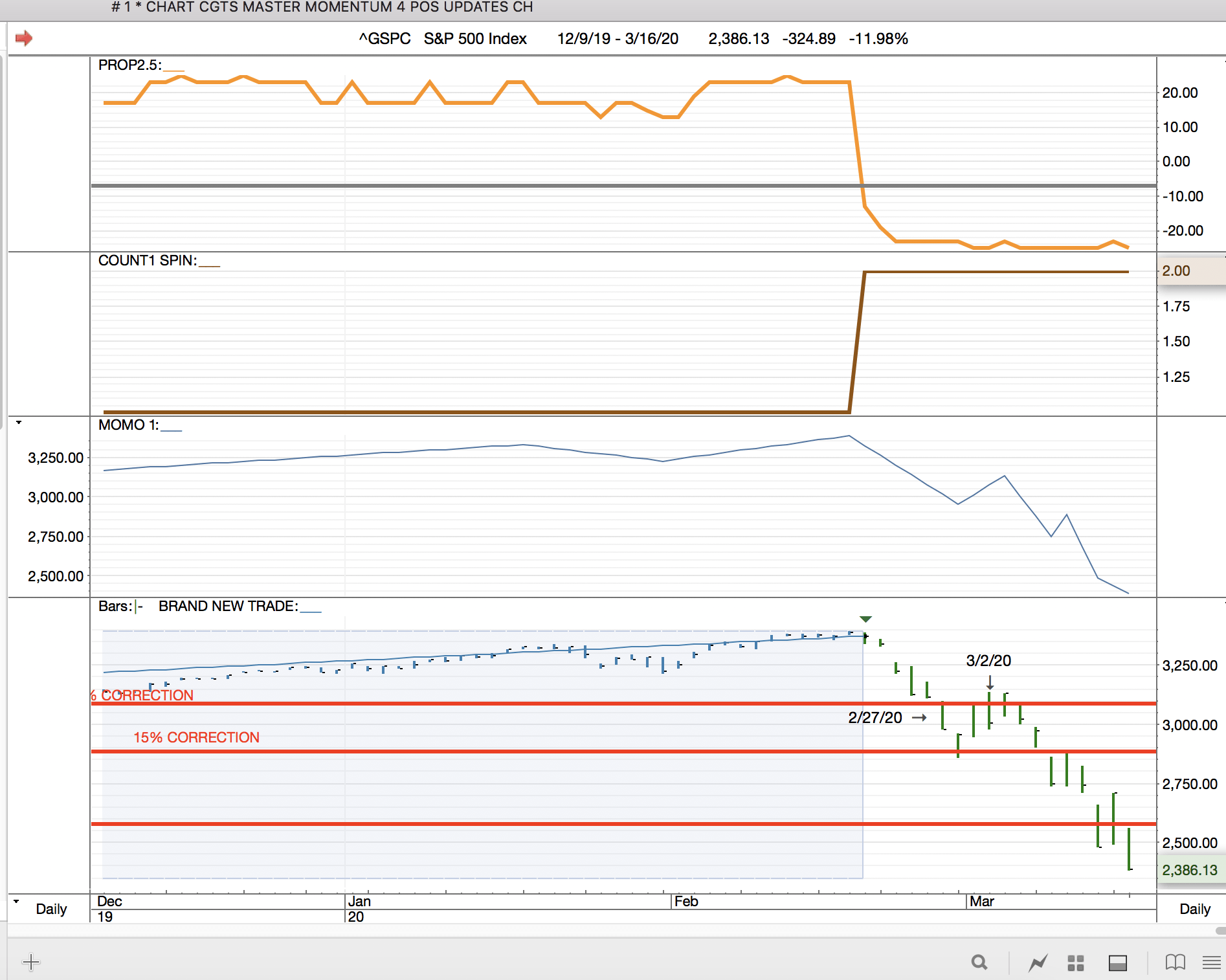
Task: Expand the small triangle beside the MOMO 1 pane
Action: (19, 423)
